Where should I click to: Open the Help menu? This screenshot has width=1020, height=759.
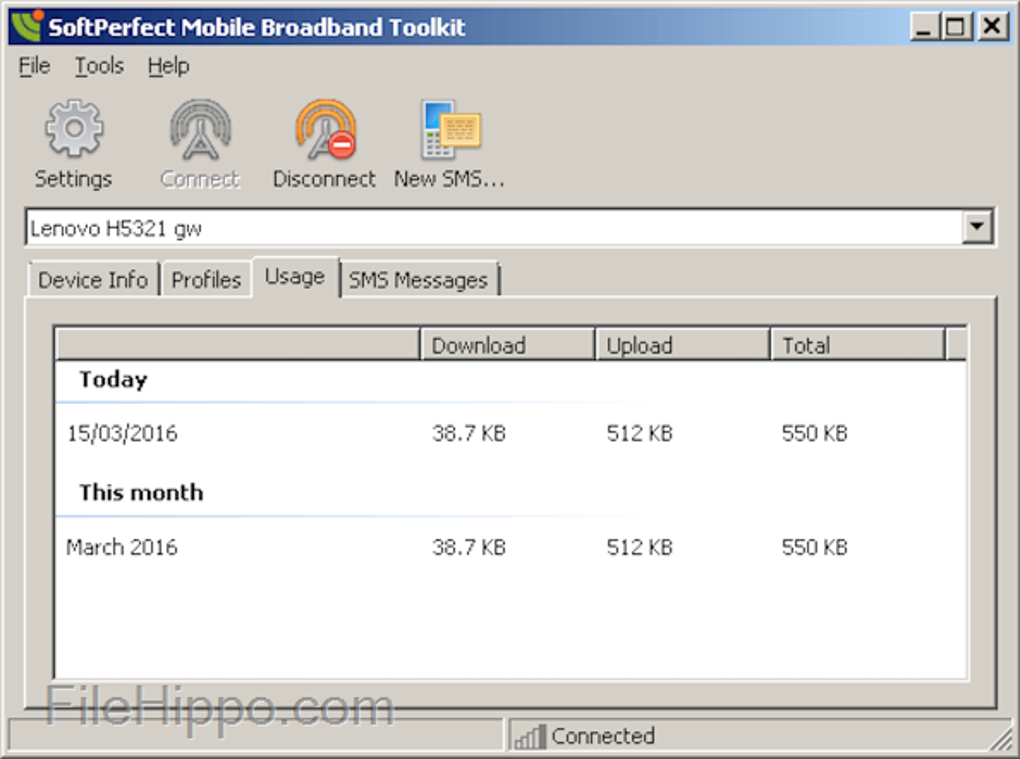coord(168,66)
